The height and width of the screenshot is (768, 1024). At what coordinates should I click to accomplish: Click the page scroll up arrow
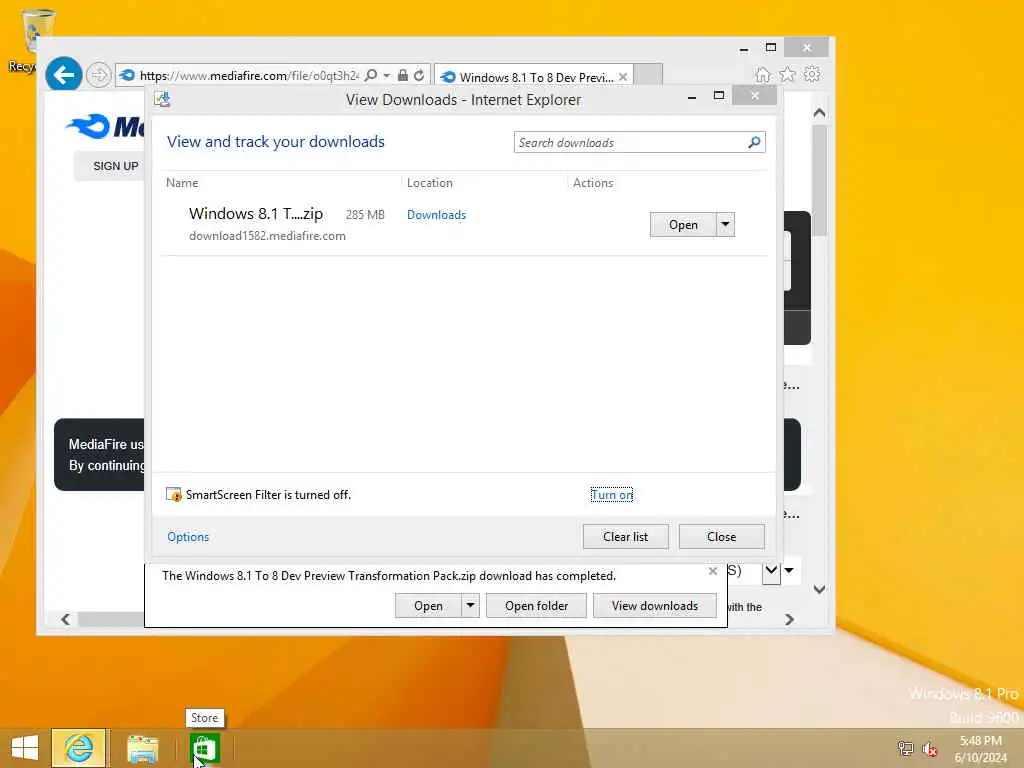point(820,113)
